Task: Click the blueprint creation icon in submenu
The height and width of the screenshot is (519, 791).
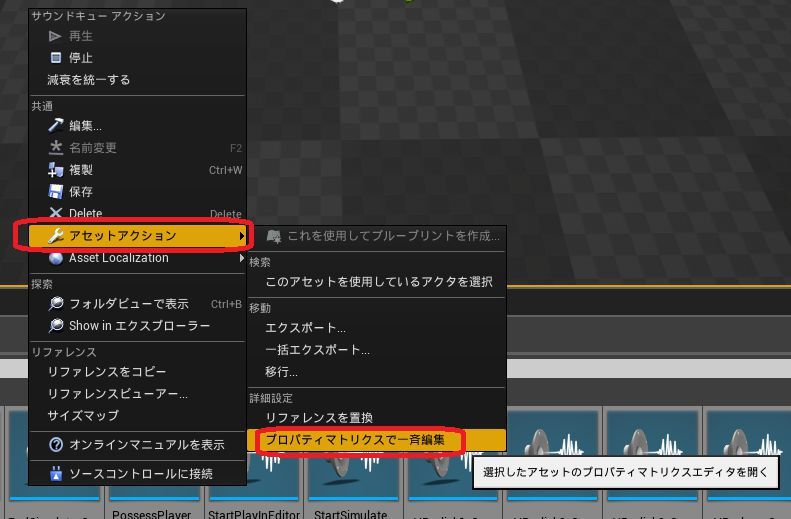Action: tap(274, 236)
